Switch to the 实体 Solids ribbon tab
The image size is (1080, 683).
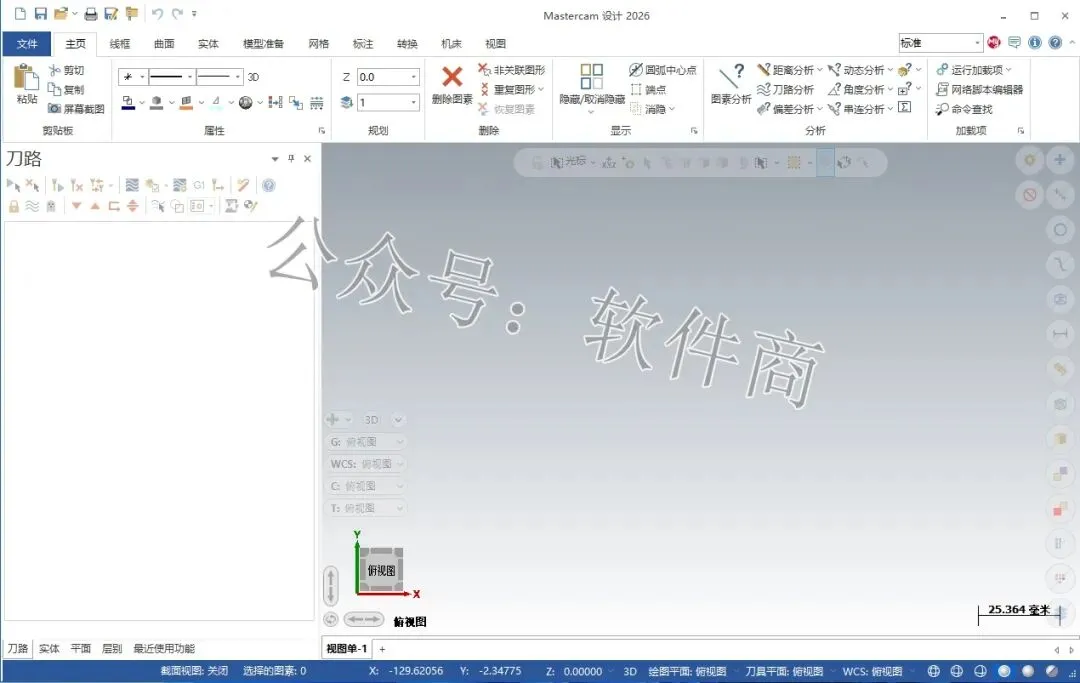tap(208, 43)
